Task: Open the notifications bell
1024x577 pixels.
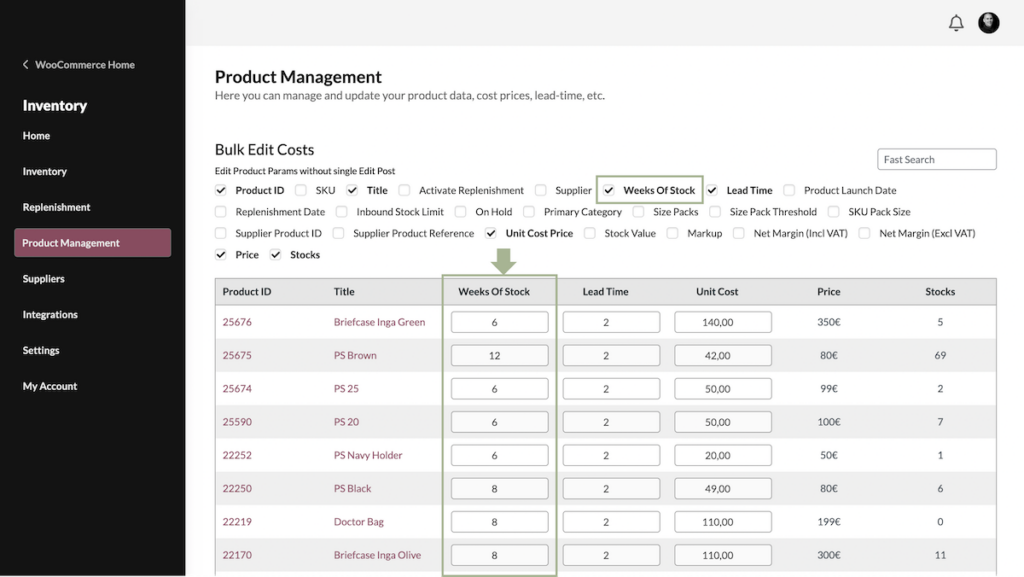Action: [956, 23]
